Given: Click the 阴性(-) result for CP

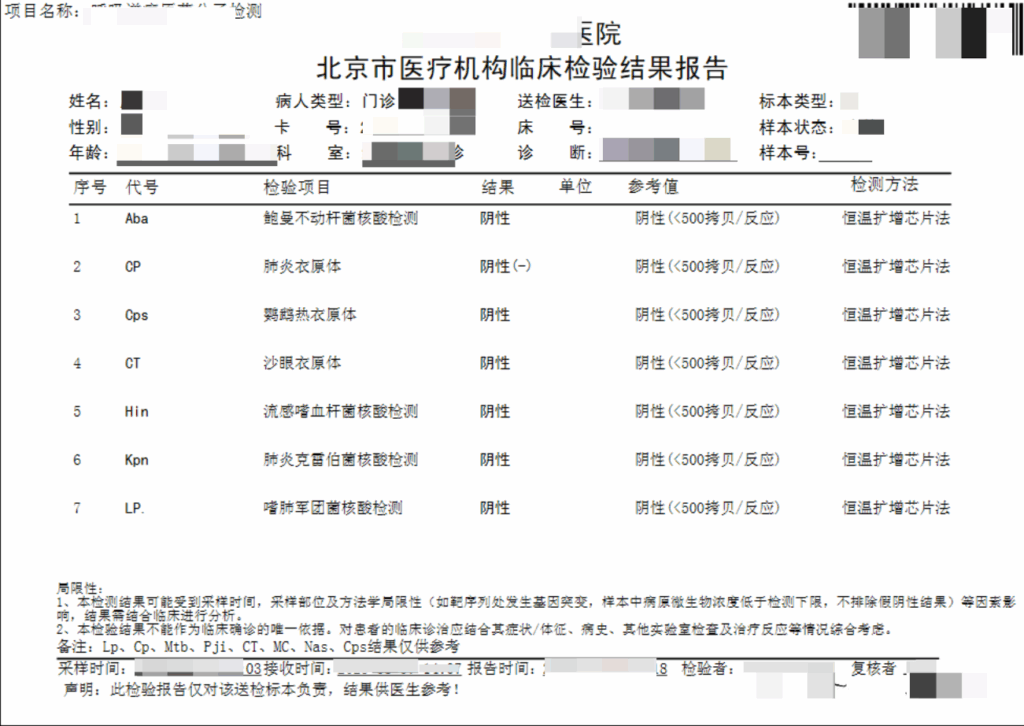Looking at the screenshot, I should click(x=505, y=267).
